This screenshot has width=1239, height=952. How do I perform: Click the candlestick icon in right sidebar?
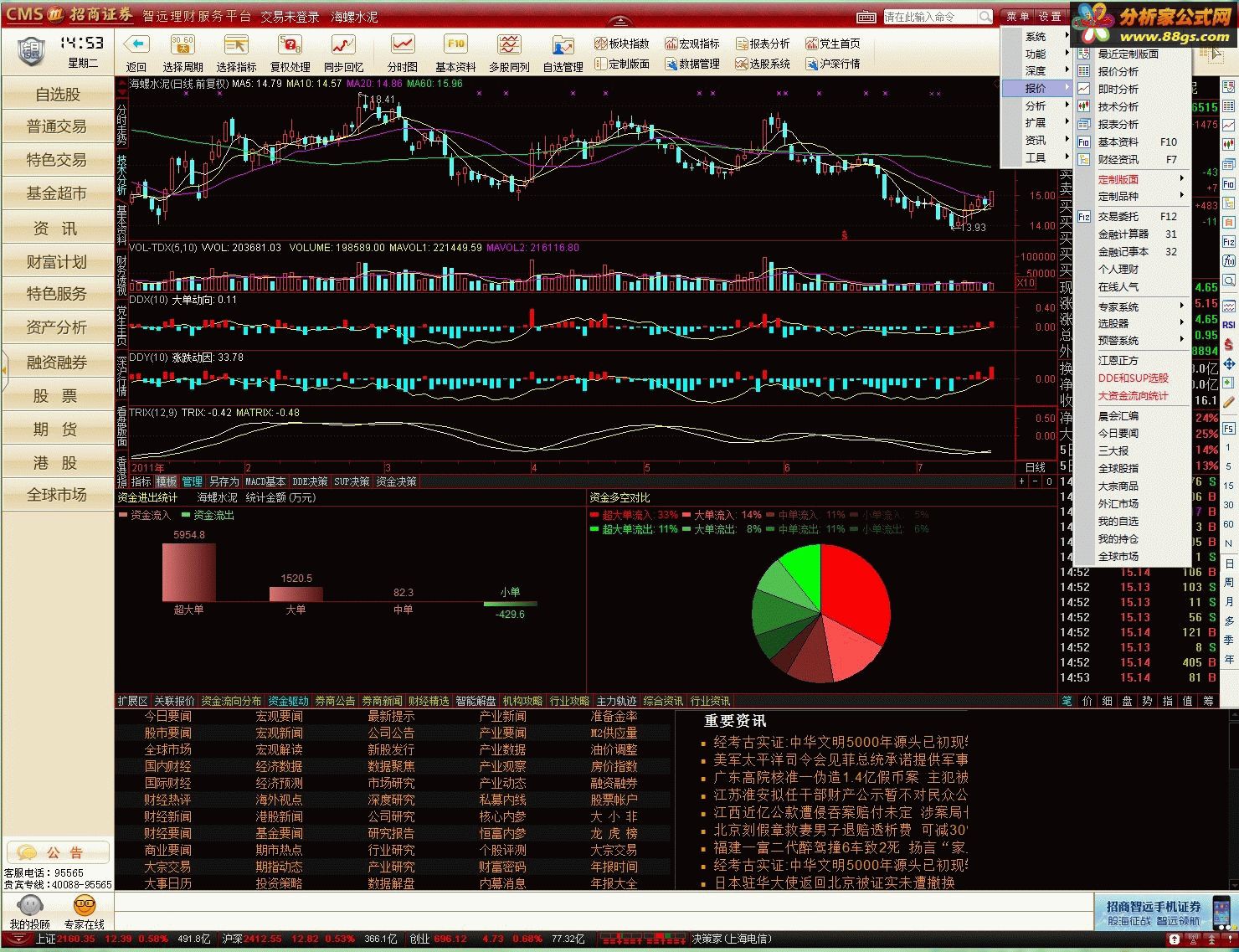coord(1229,145)
